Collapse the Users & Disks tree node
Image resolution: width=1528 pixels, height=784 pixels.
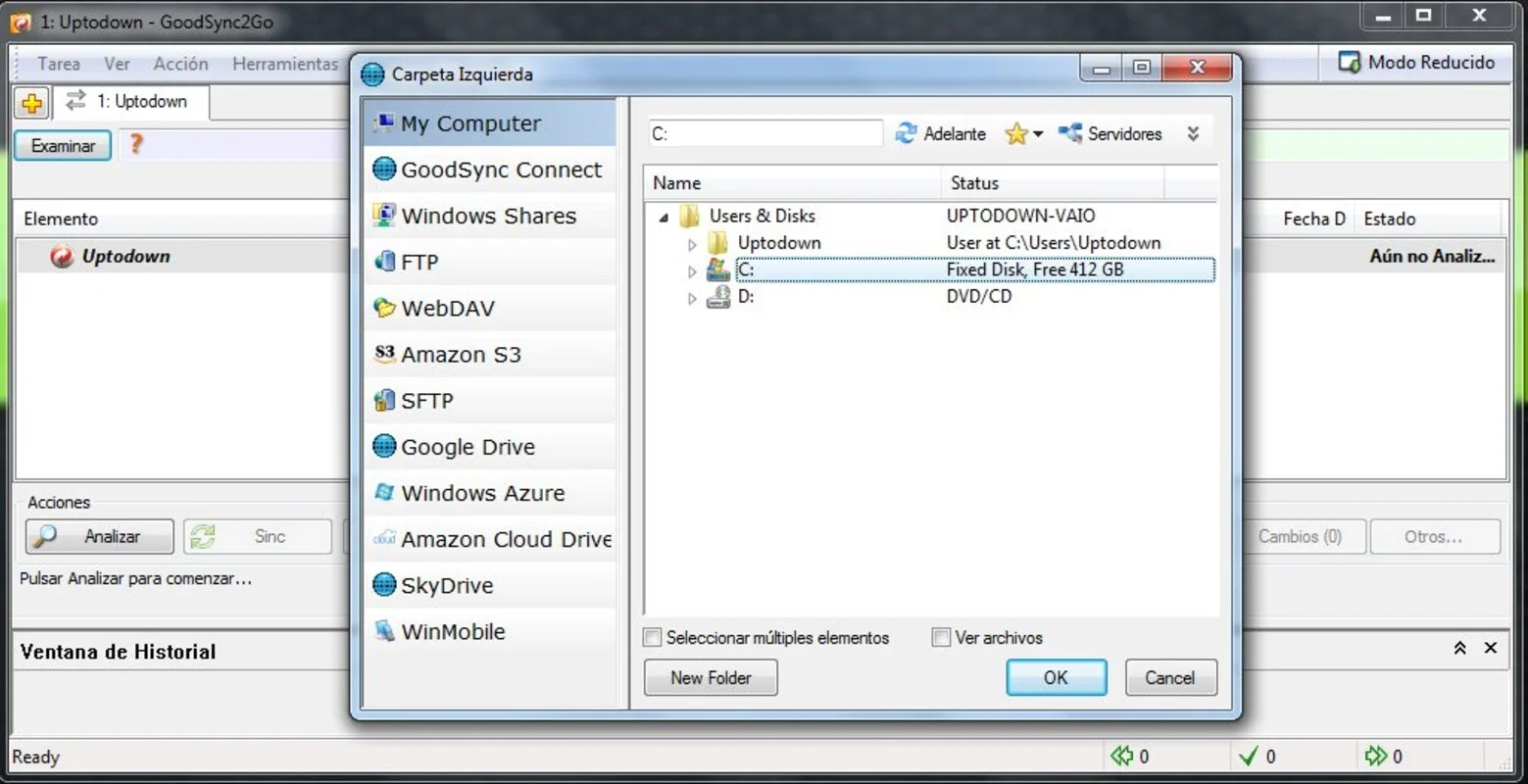click(x=664, y=217)
